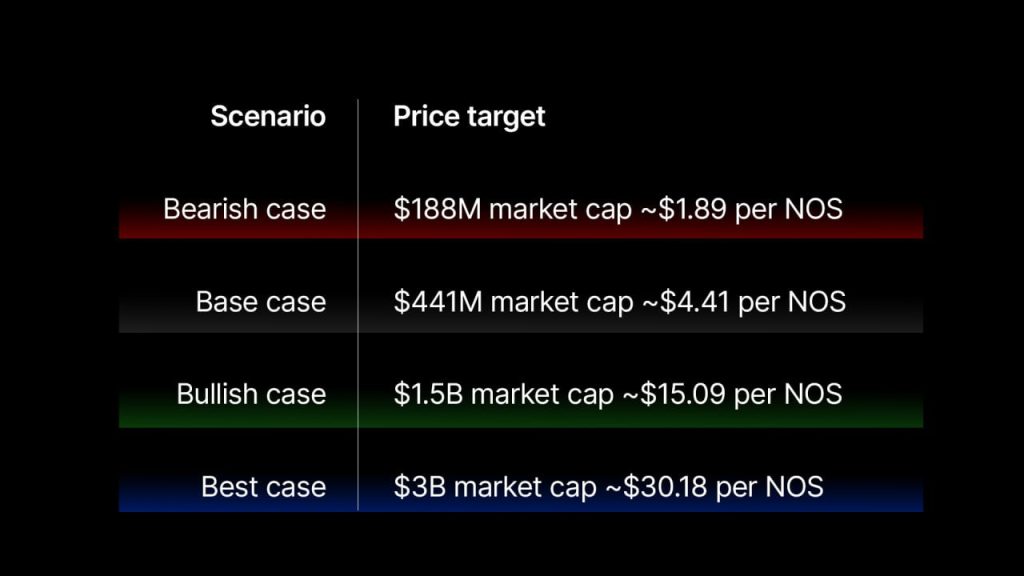Select the Bearish case label

pos(244,209)
